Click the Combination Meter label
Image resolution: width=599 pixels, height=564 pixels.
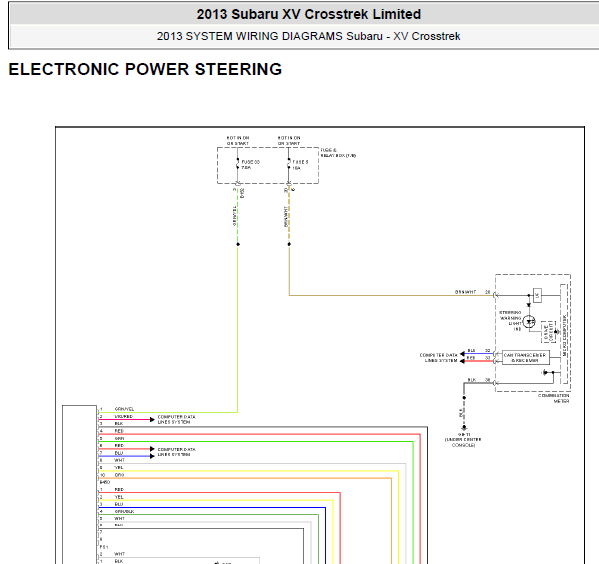click(x=554, y=399)
